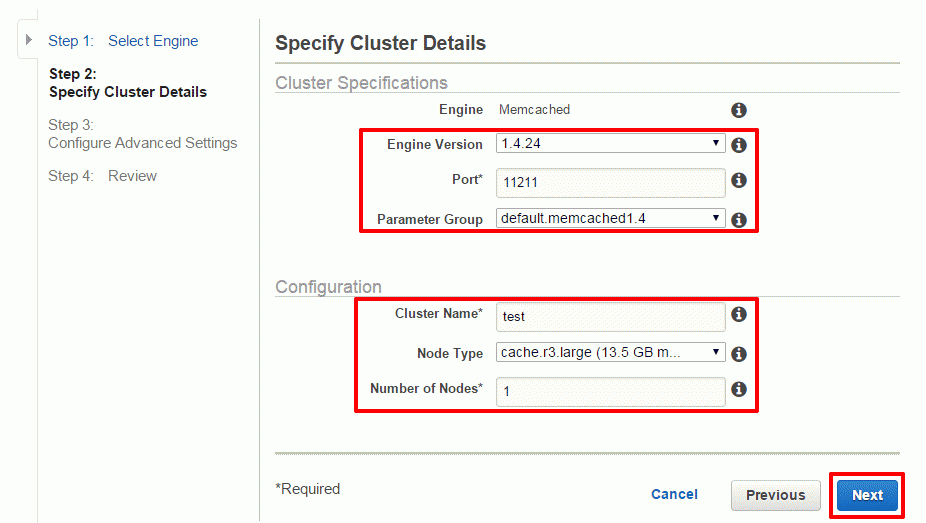
Task: Click info icon beside Number of Nodes
Action: coord(738,389)
